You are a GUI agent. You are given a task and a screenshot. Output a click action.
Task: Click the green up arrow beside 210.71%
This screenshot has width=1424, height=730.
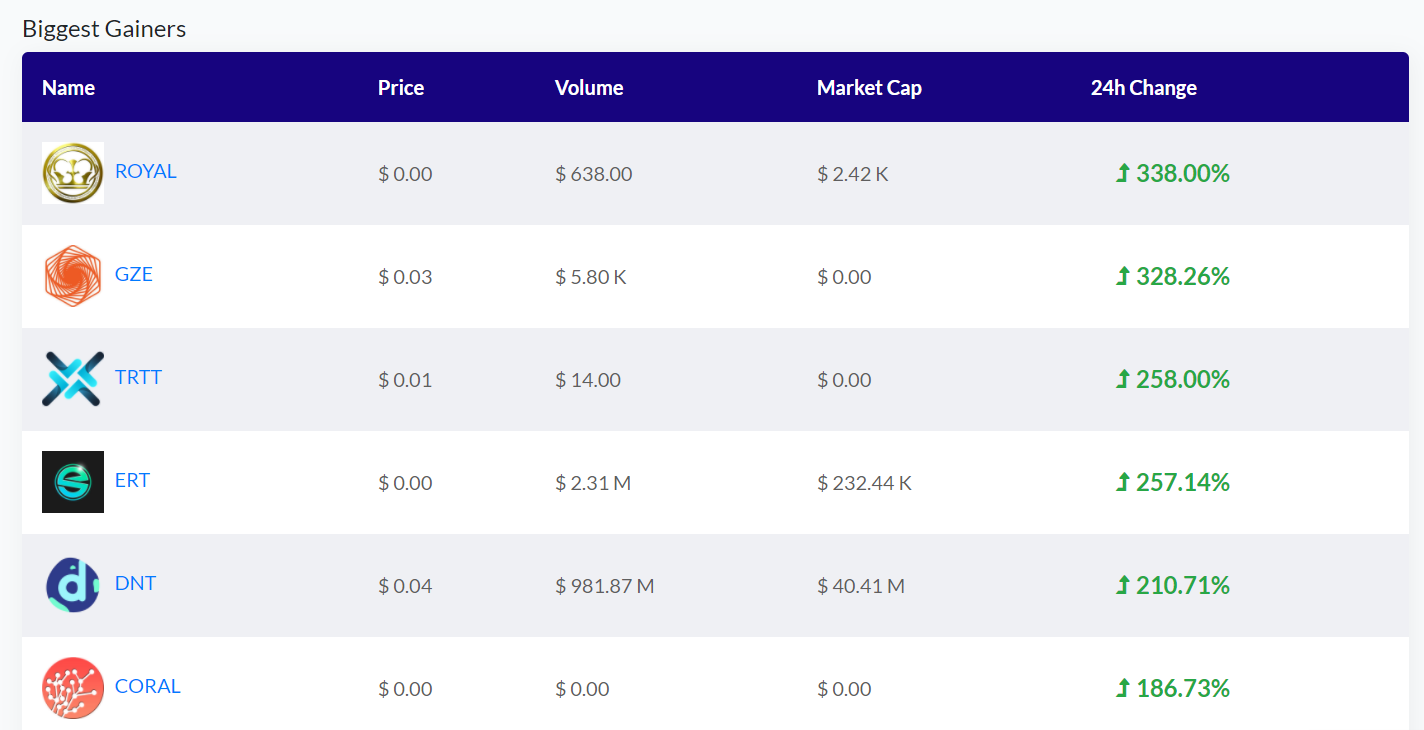click(1123, 585)
